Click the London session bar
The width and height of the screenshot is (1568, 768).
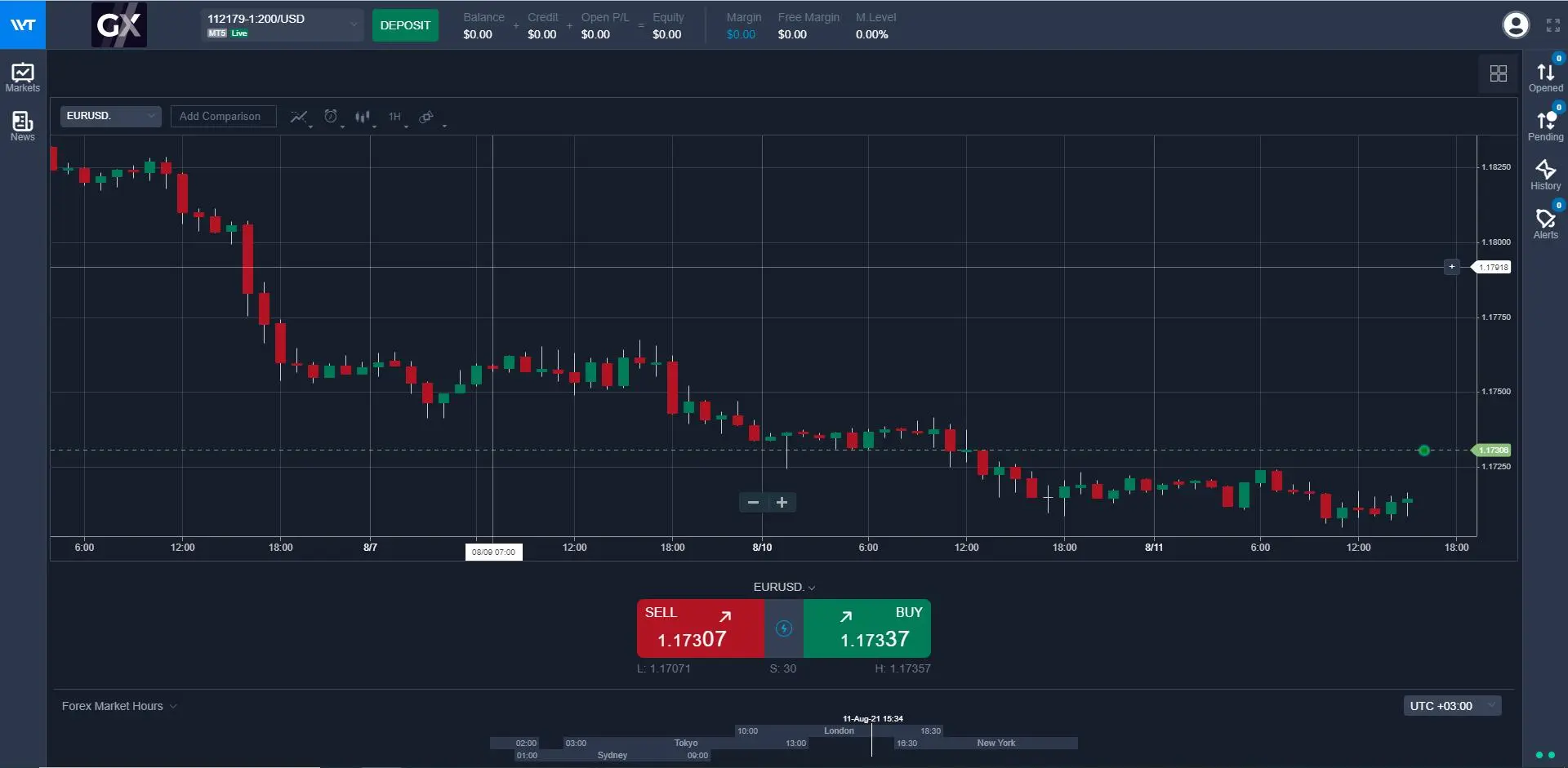click(x=839, y=730)
